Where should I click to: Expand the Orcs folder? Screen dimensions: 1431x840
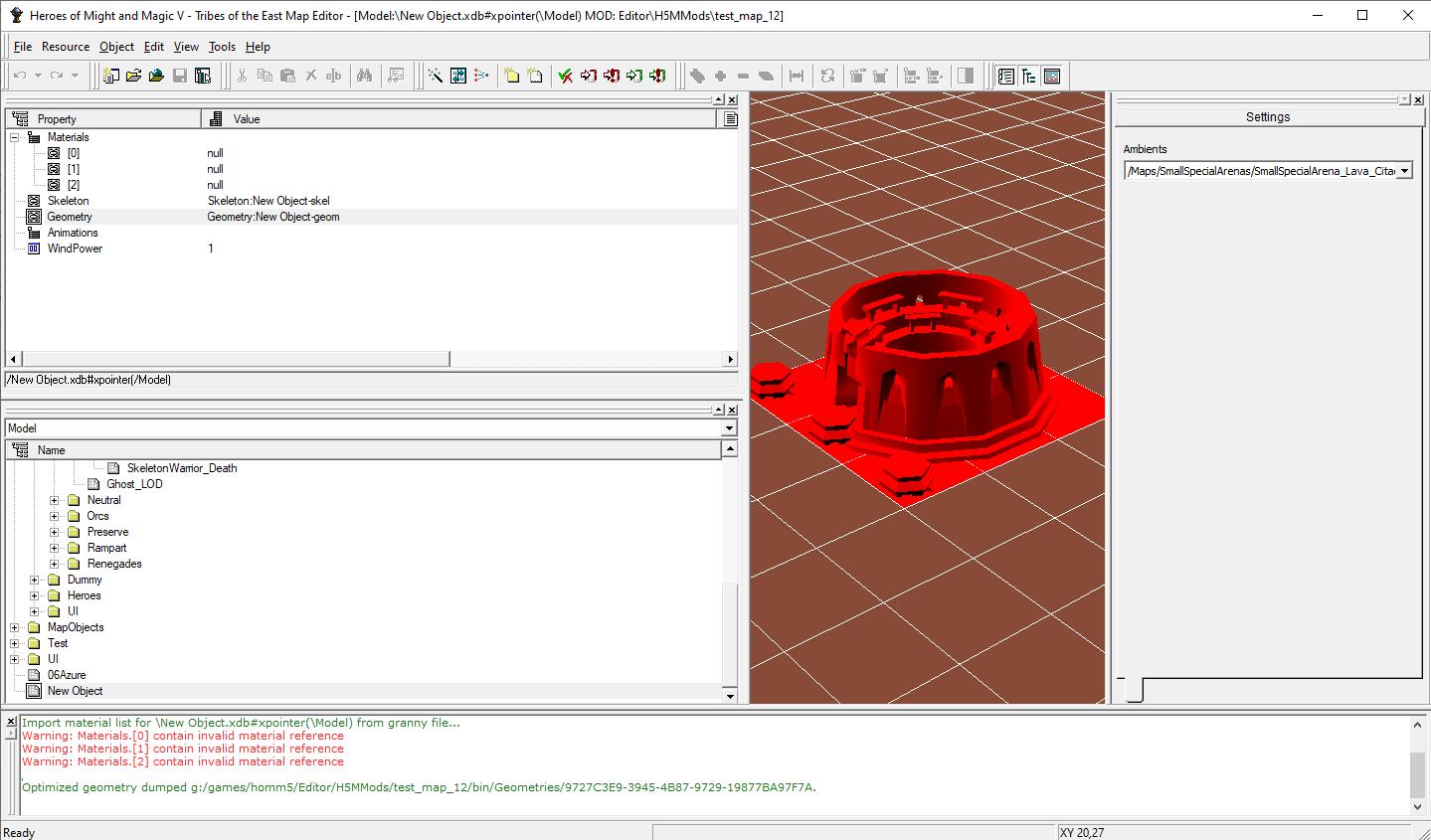coord(55,516)
